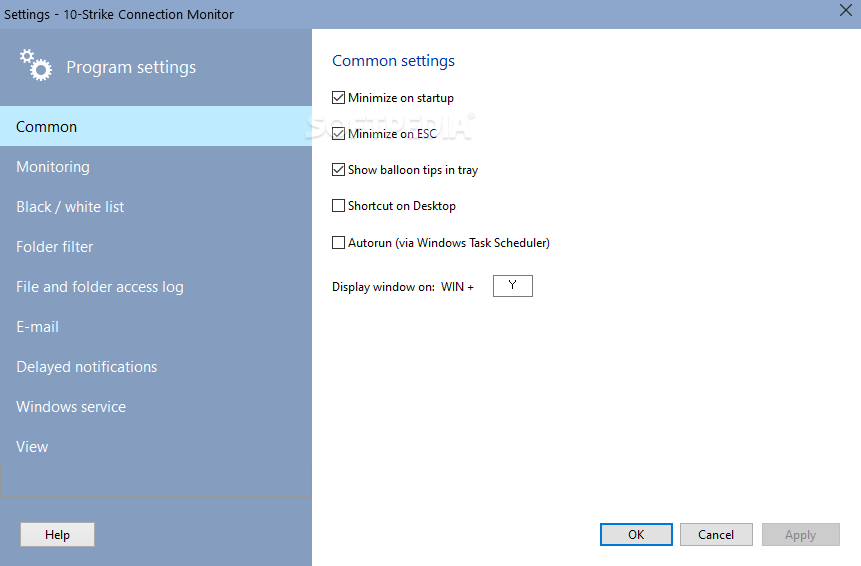Close the Settings window
Viewport: 861px width, 566px height.
pyautogui.click(x=846, y=10)
